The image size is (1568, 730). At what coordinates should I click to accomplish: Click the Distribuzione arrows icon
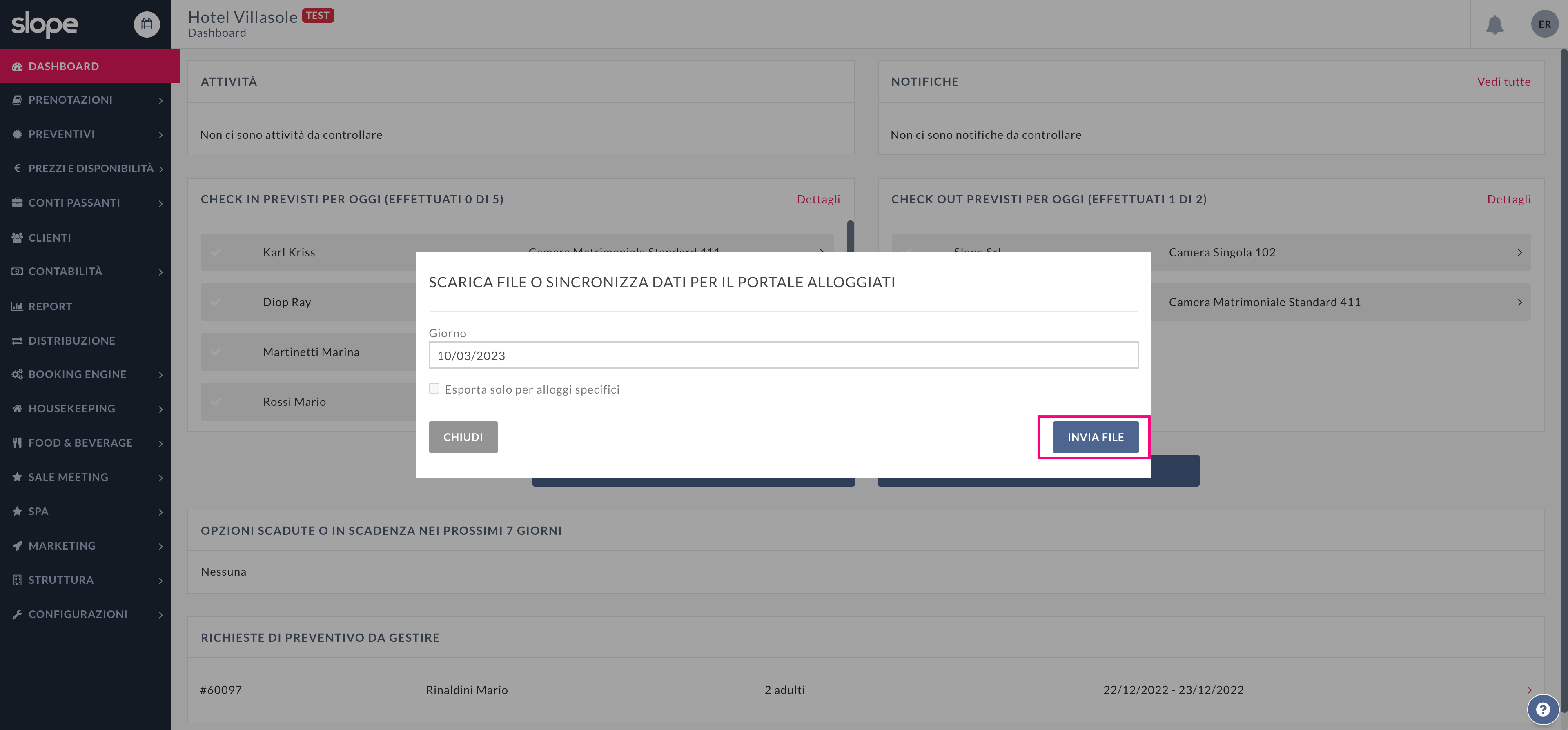coord(17,341)
